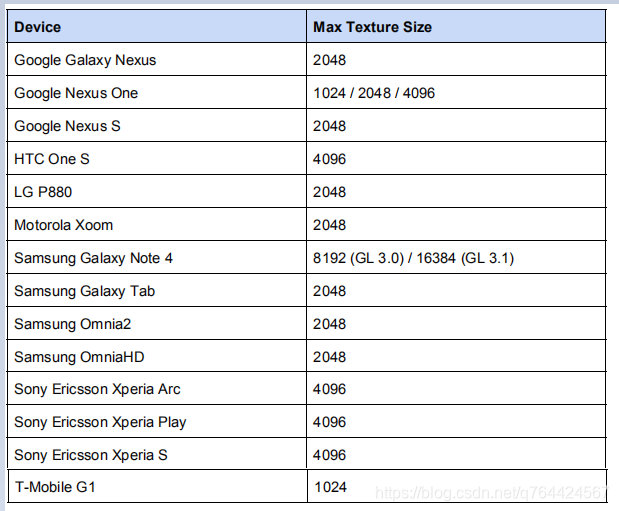Click the 1024 / 2048 / 4096 value
The width and height of the screenshot is (619, 511).
pyautogui.click(x=374, y=93)
